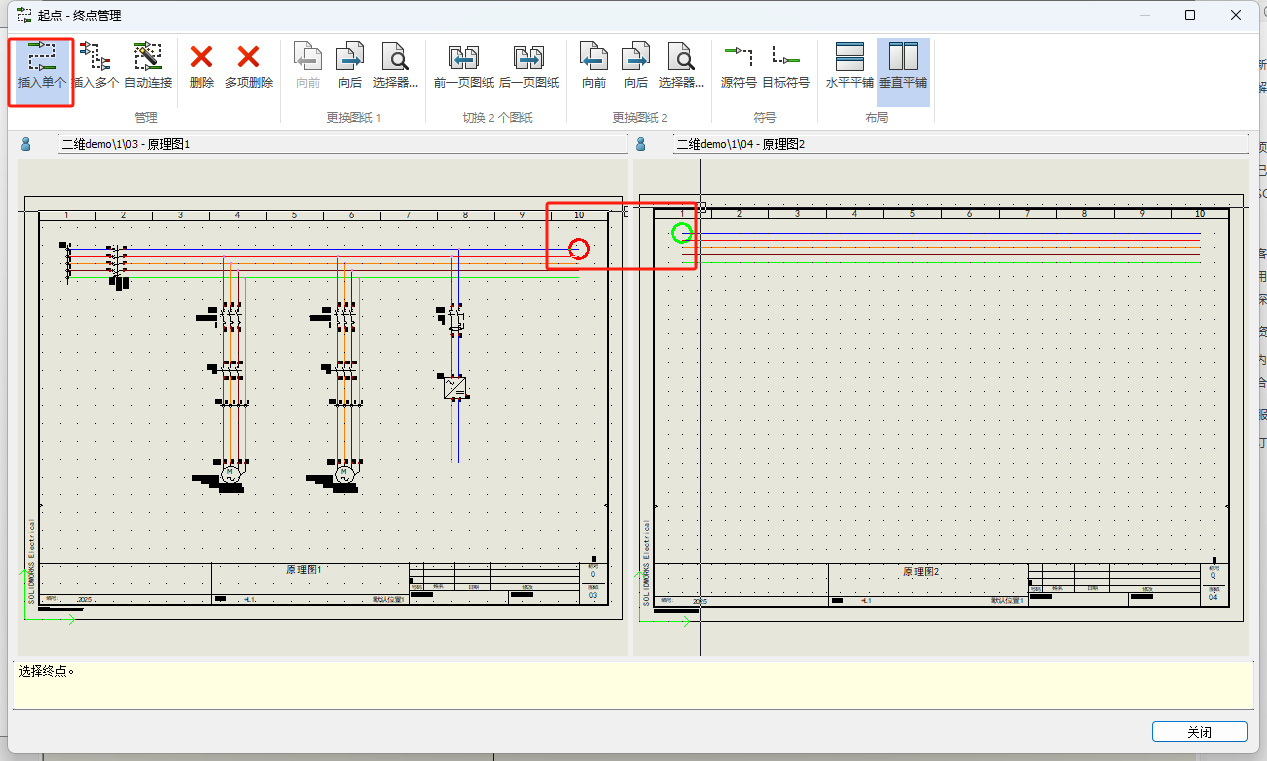
Task: Go to 前一页图纸 (previous drawing pair)
Action: pyautogui.click(x=463, y=66)
